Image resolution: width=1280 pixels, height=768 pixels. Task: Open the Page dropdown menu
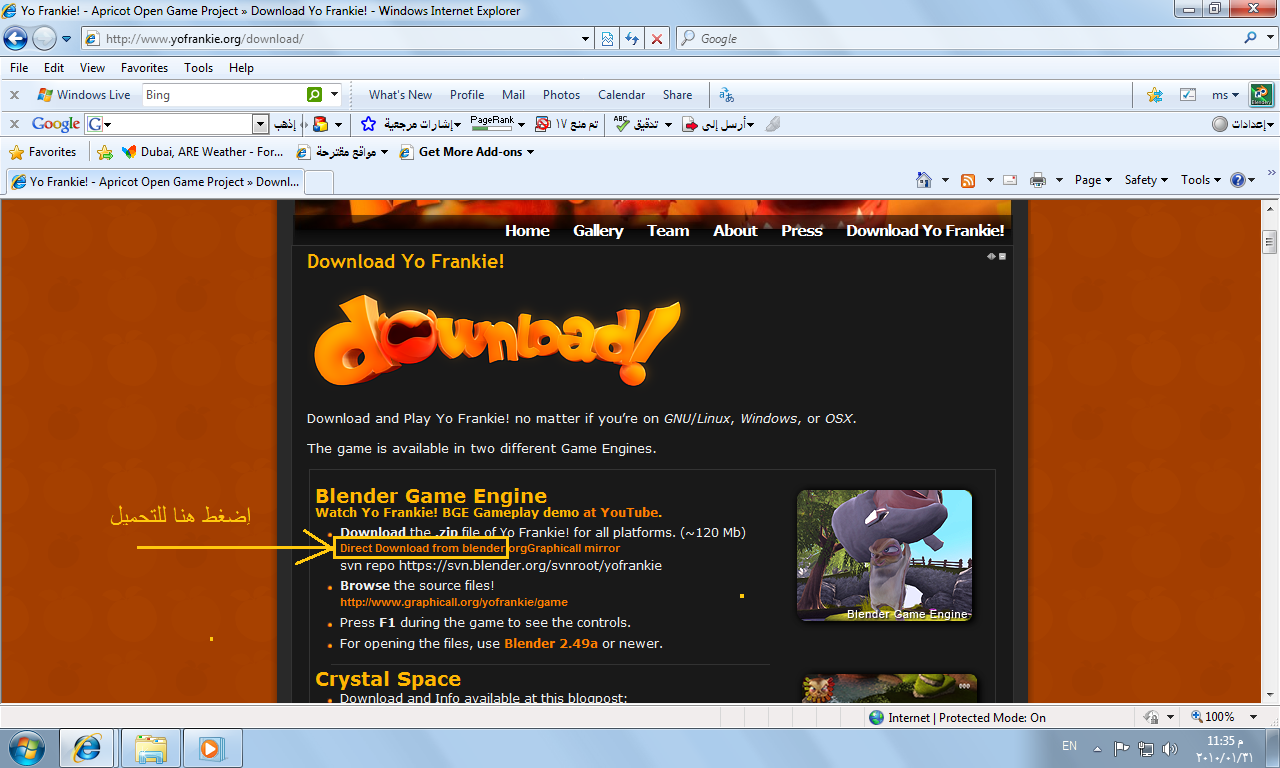coord(1093,180)
